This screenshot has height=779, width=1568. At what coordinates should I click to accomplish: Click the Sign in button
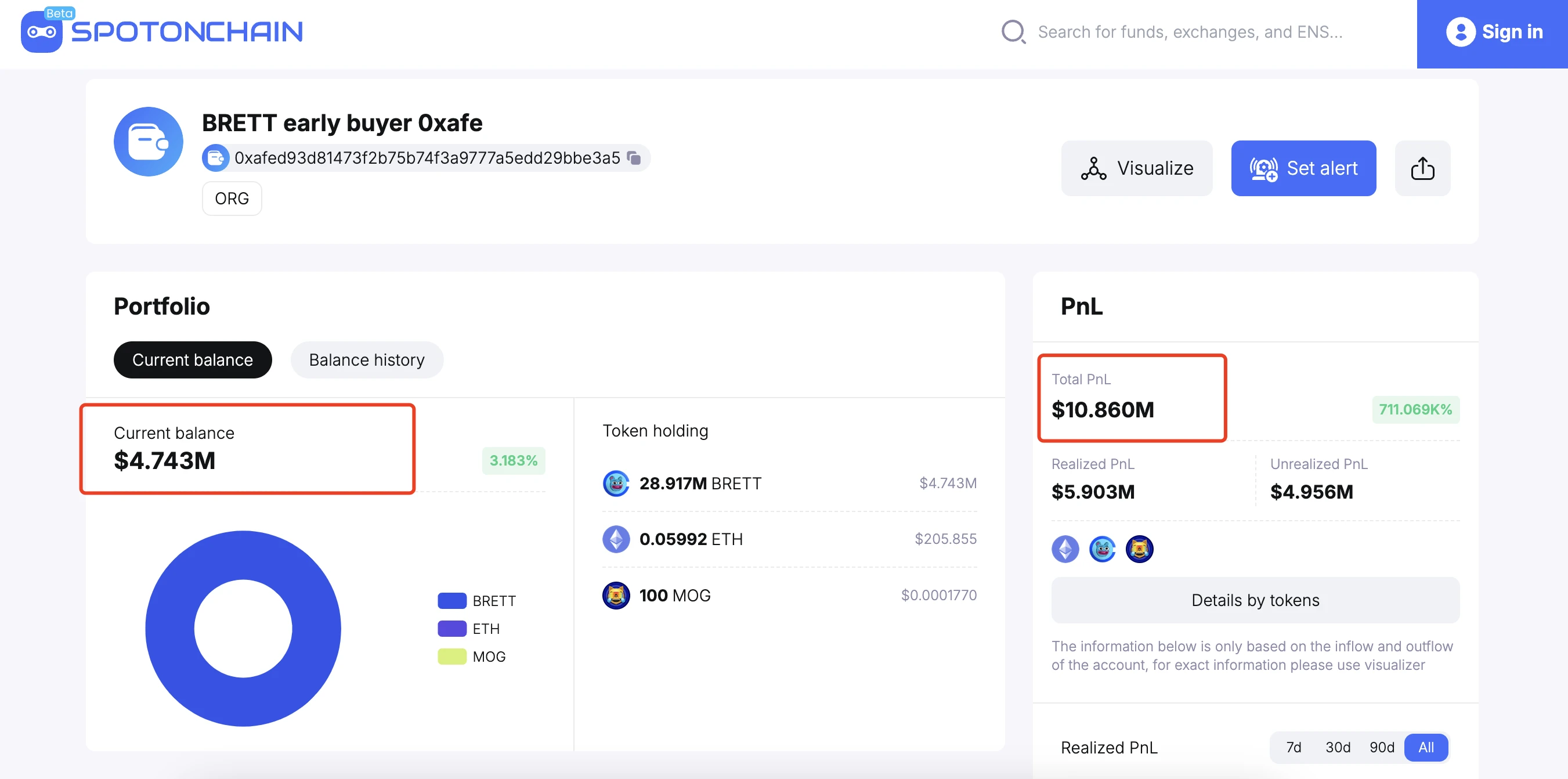(1494, 33)
